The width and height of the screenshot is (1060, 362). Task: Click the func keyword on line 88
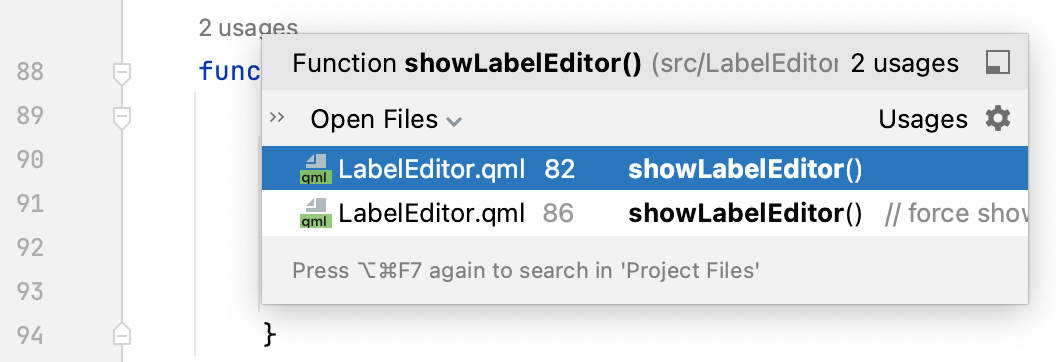[x=230, y=71]
